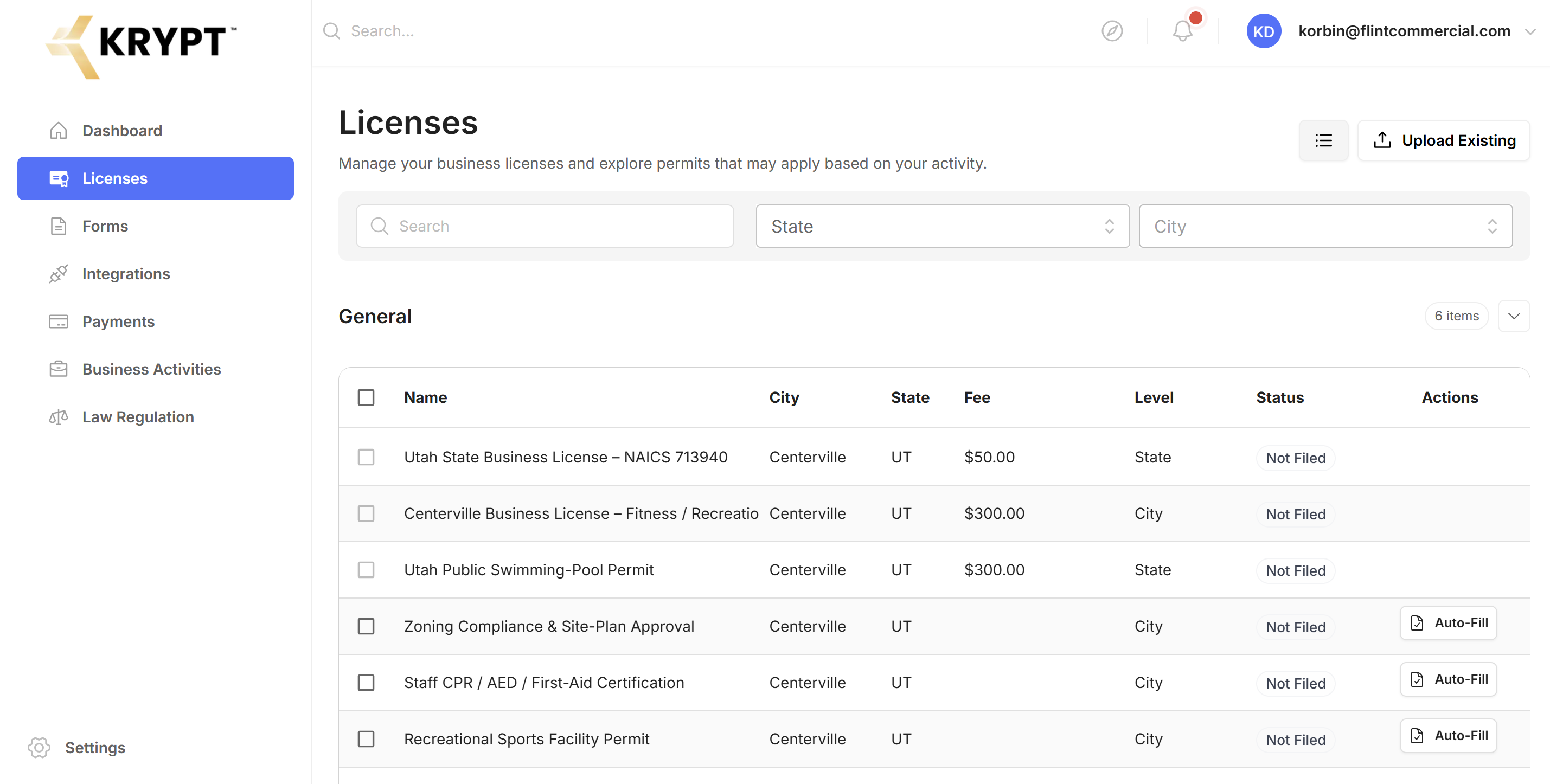Image resolution: width=1550 pixels, height=784 pixels.
Task: Auto-Fill the Staff CPR certification
Action: click(1447, 679)
